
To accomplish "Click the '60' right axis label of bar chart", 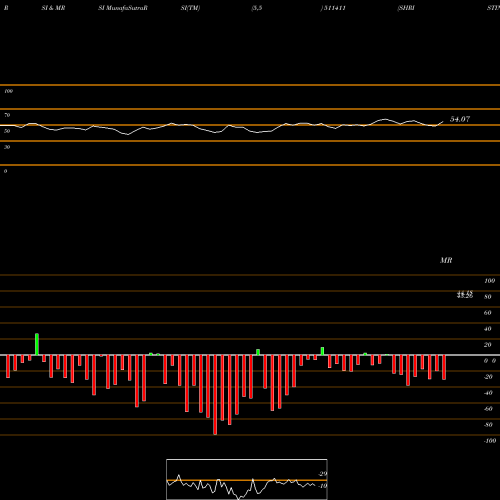I will (488, 313).
